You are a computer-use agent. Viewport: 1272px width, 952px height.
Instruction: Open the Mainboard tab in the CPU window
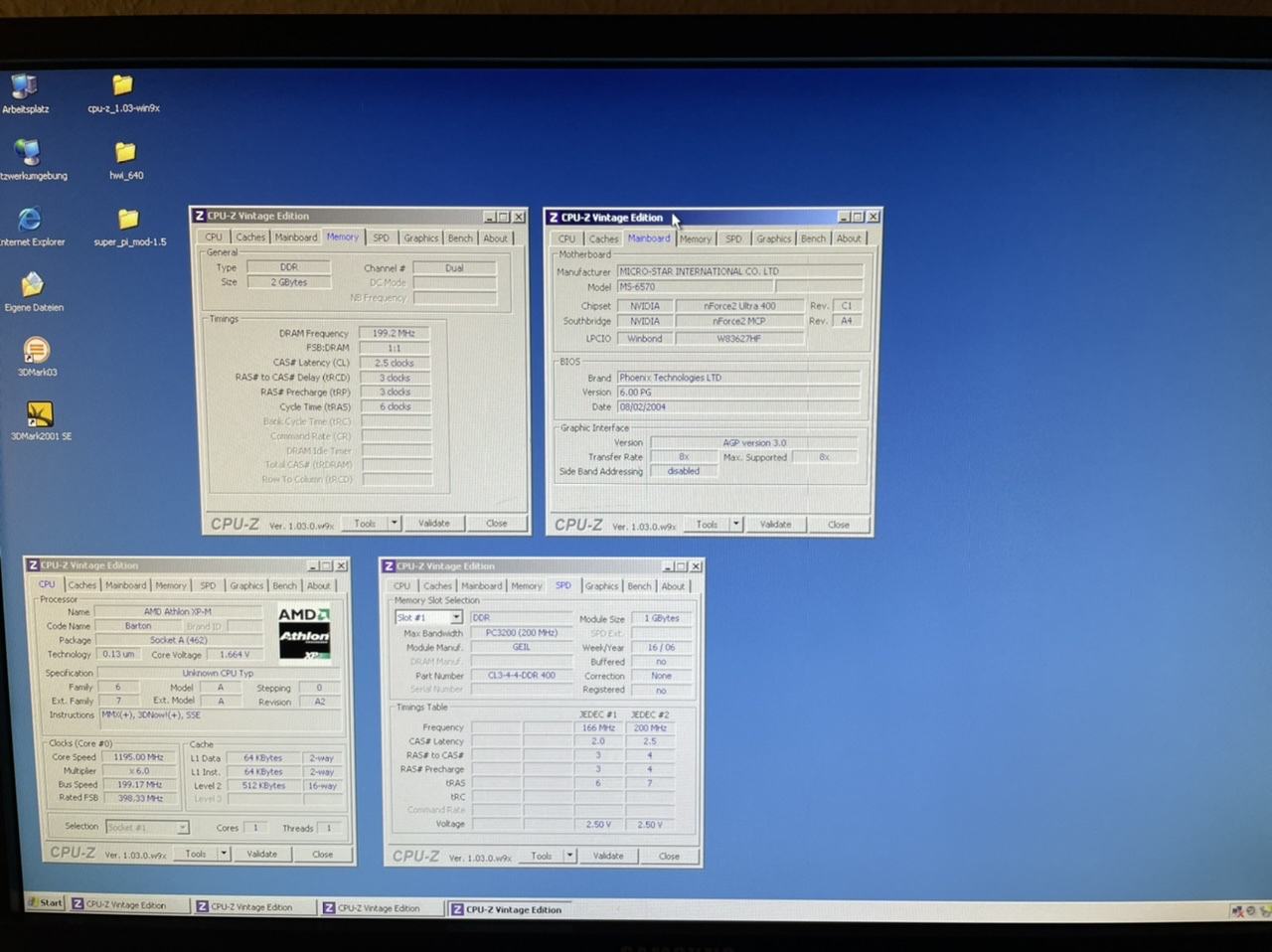tap(125, 585)
